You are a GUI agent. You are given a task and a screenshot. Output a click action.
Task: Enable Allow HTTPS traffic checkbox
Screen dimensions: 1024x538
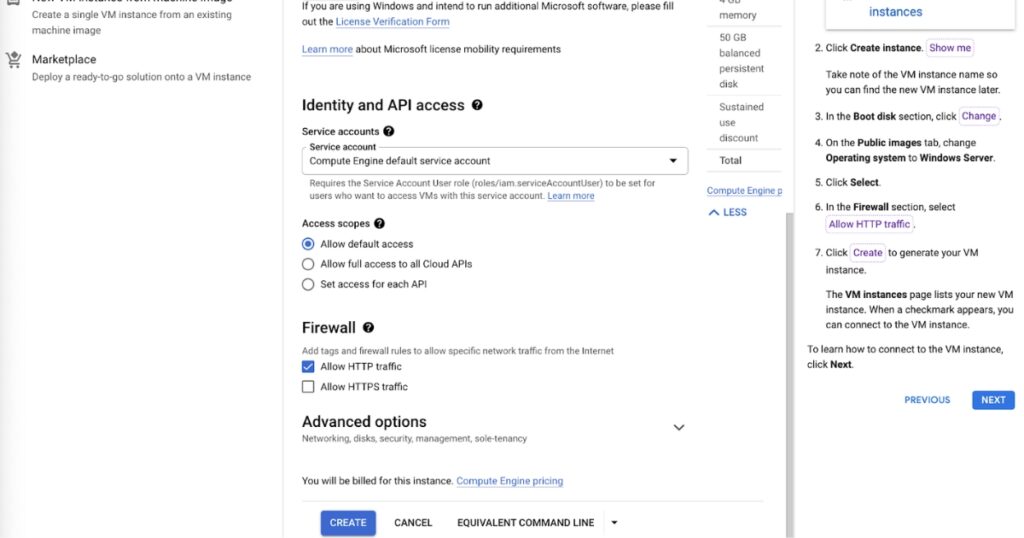click(308, 387)
